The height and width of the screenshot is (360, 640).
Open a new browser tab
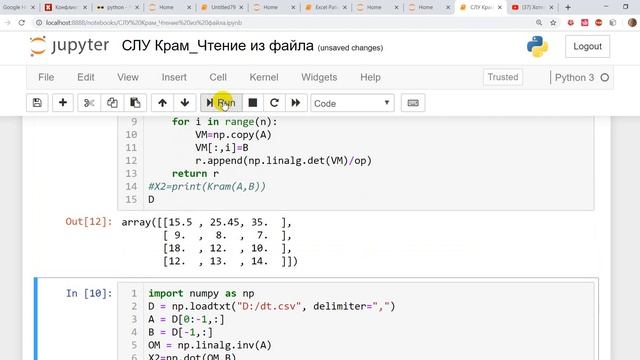point(568,7)
